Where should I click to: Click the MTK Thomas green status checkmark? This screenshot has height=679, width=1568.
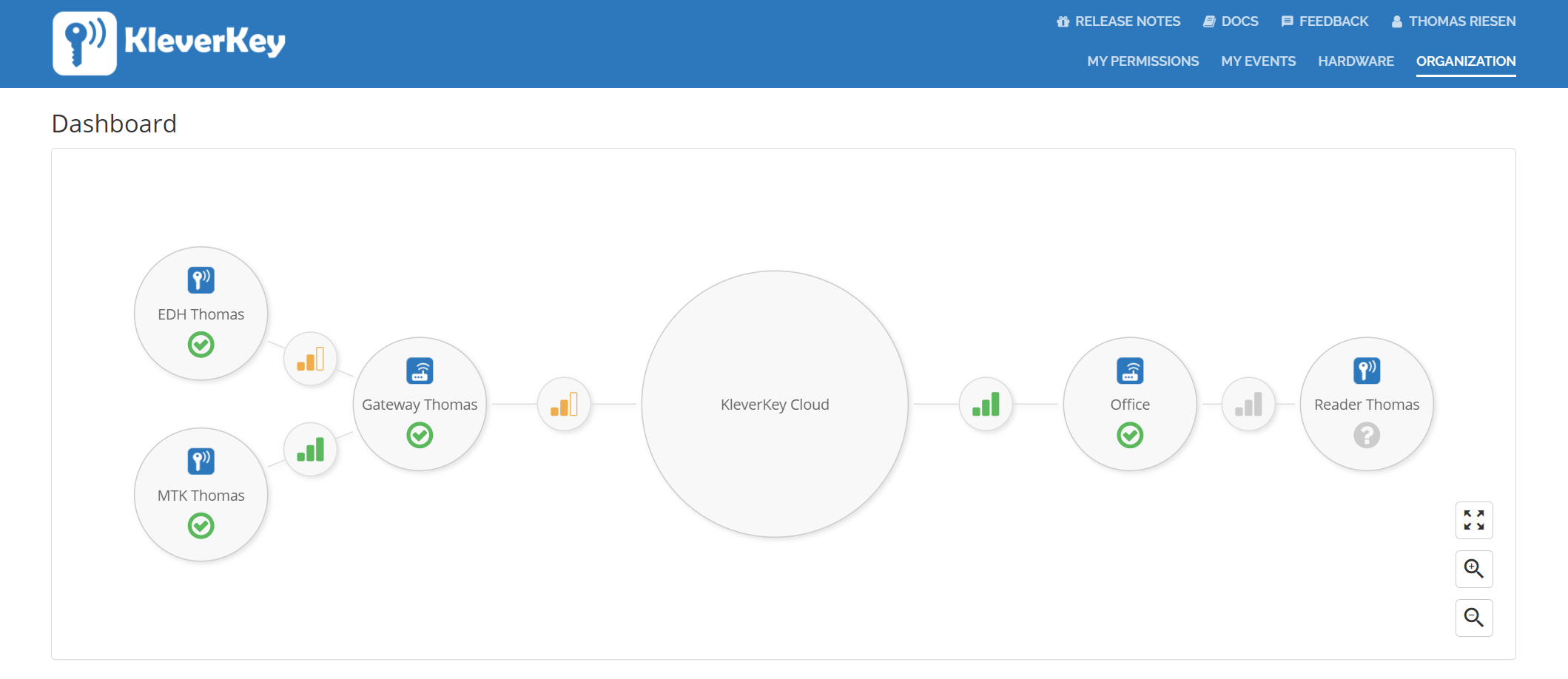coord(201,526)
